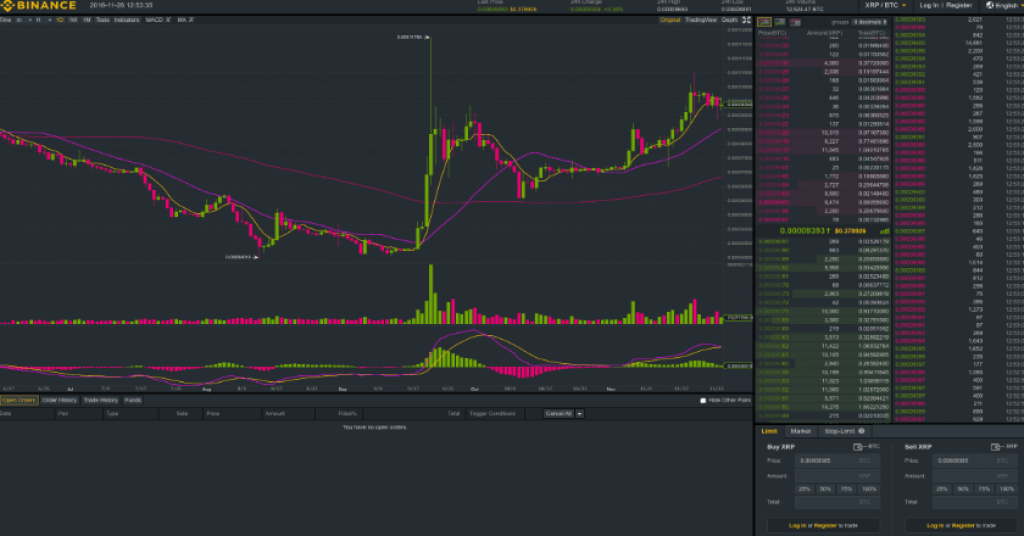1024x536 pixels.
Task: Toggle the Hide Other Pairs checkbox
Action: click(x=703, y=400)
